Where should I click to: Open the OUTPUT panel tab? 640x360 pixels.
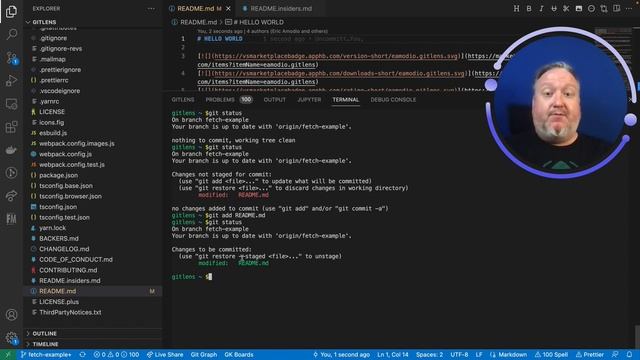pyautogui.click(x=275, y=100)
